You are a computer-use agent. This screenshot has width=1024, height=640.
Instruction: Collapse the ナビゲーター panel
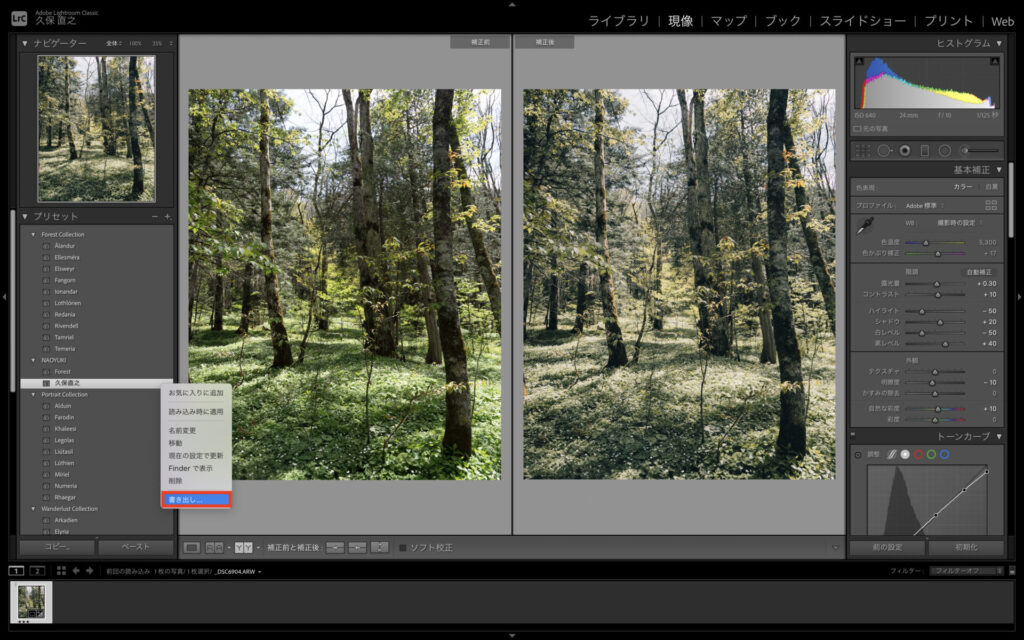tap(25, 43)
